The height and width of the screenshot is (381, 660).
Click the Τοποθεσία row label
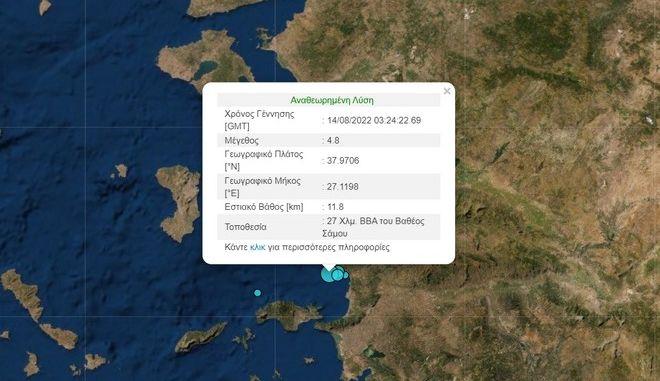[x=245, y=227]
